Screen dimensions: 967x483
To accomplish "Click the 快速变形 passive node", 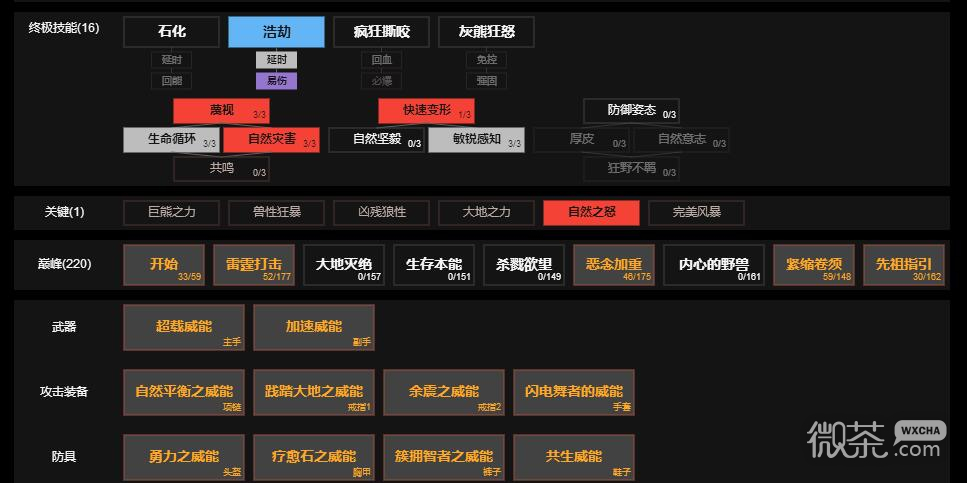I will (426, 111).
